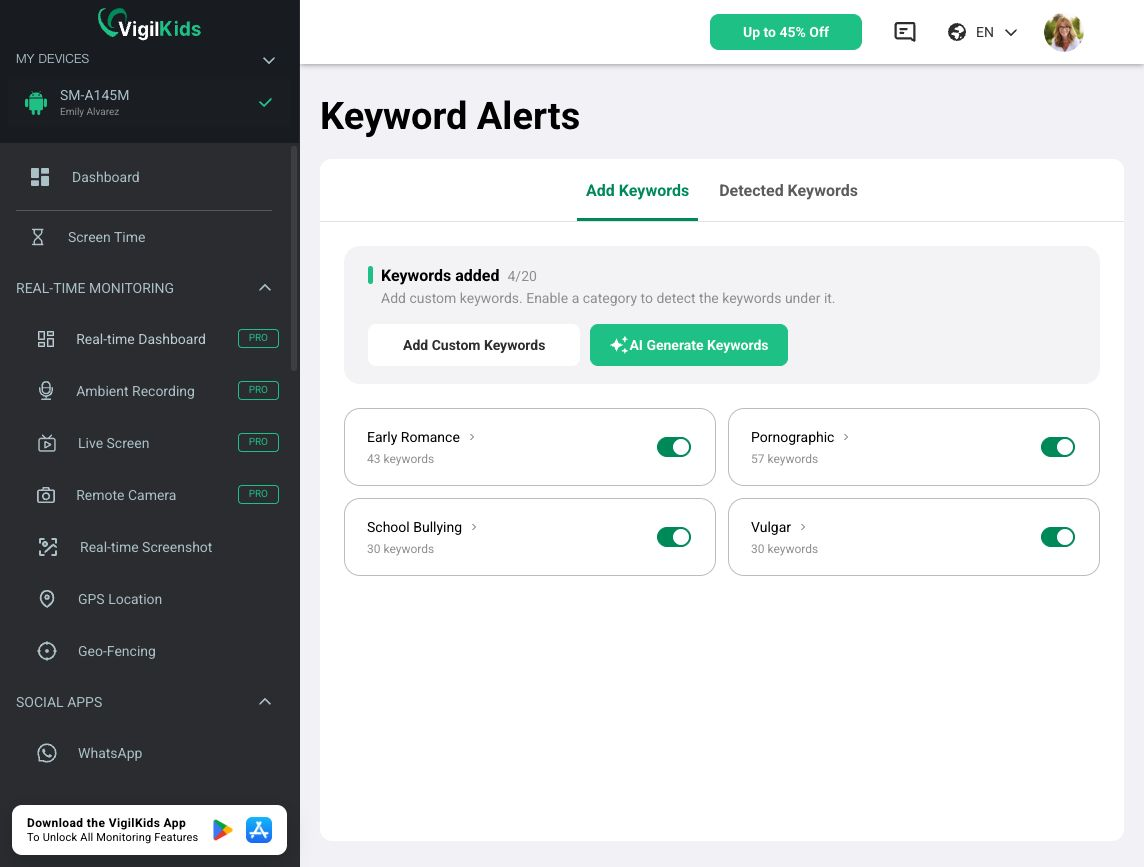Click the PRO badge beside Real-time Dashboard
The width and height of the screenshot is (1144, 867).
258,338
